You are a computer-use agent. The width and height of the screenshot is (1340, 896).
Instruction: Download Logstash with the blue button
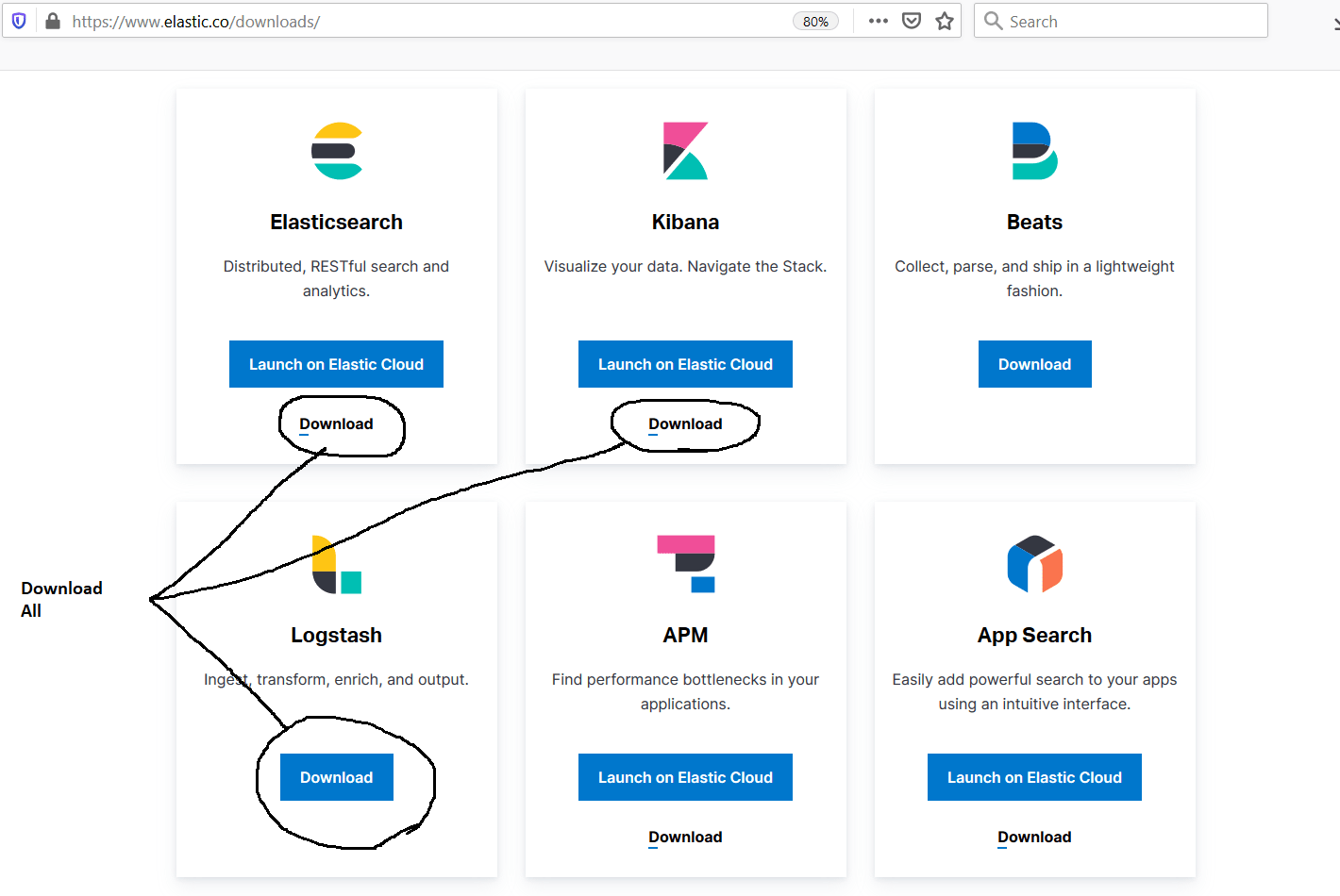click(337, 777)
